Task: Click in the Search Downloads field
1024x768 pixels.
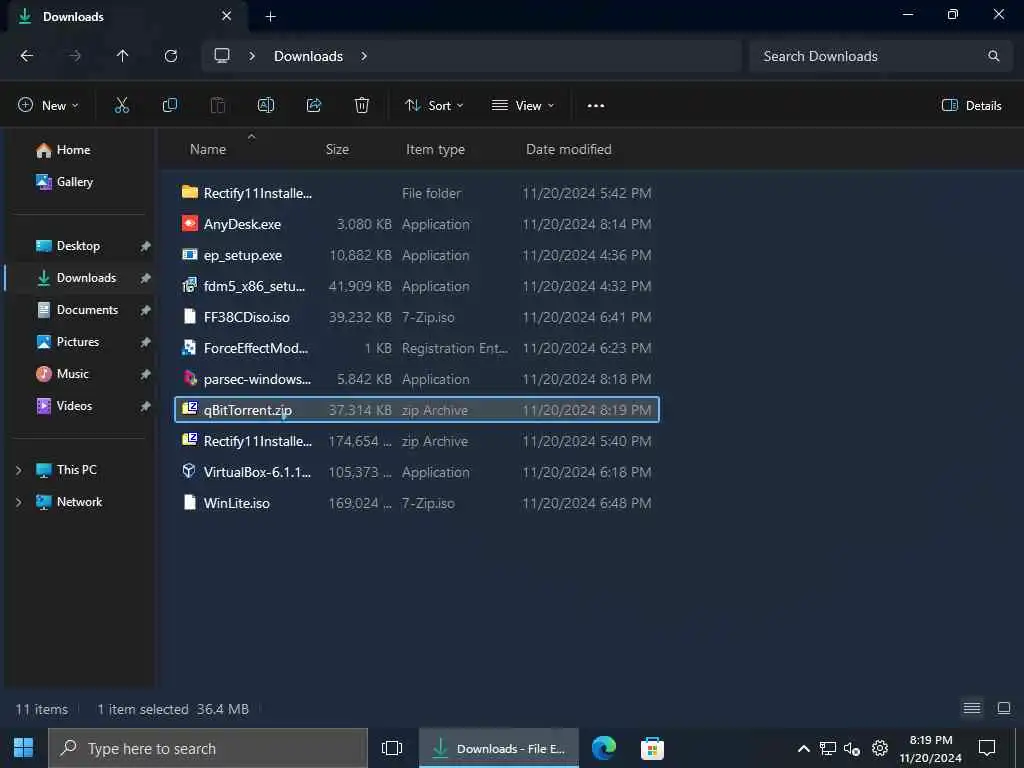Action: (x=882, y=56)
